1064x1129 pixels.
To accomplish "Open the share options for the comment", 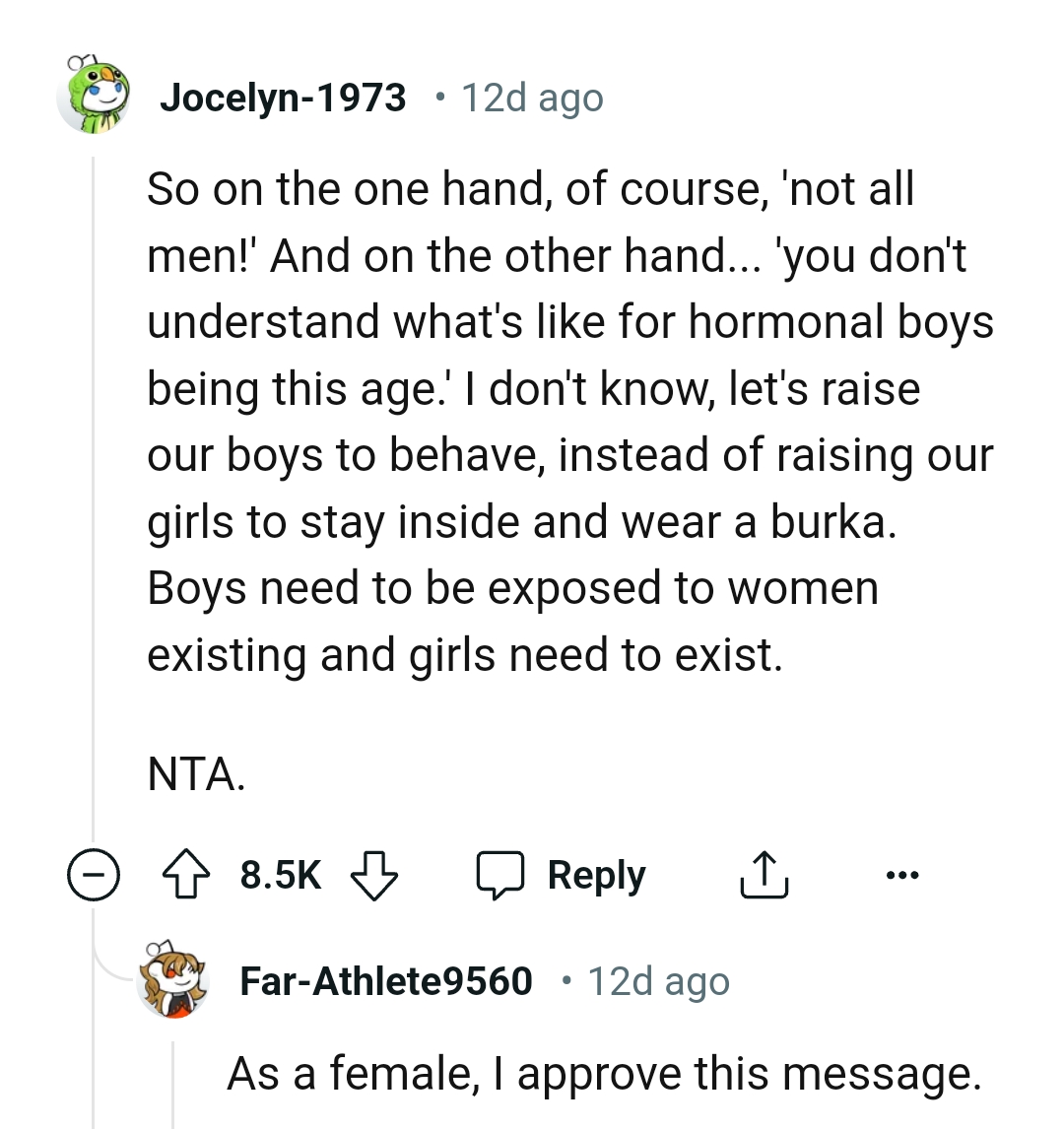I will 765,874.
